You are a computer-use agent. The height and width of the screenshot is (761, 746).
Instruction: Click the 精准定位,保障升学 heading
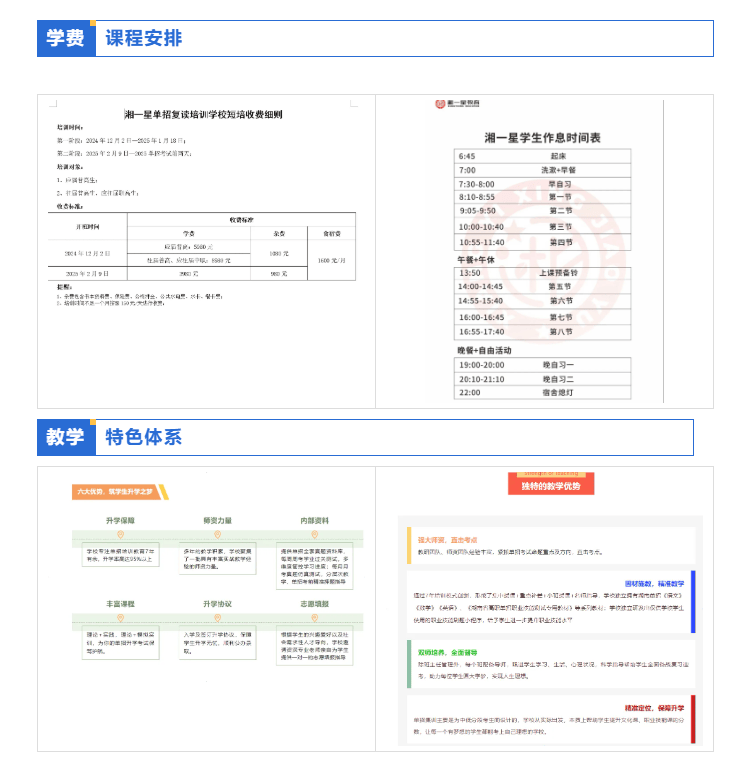(654, 708)
